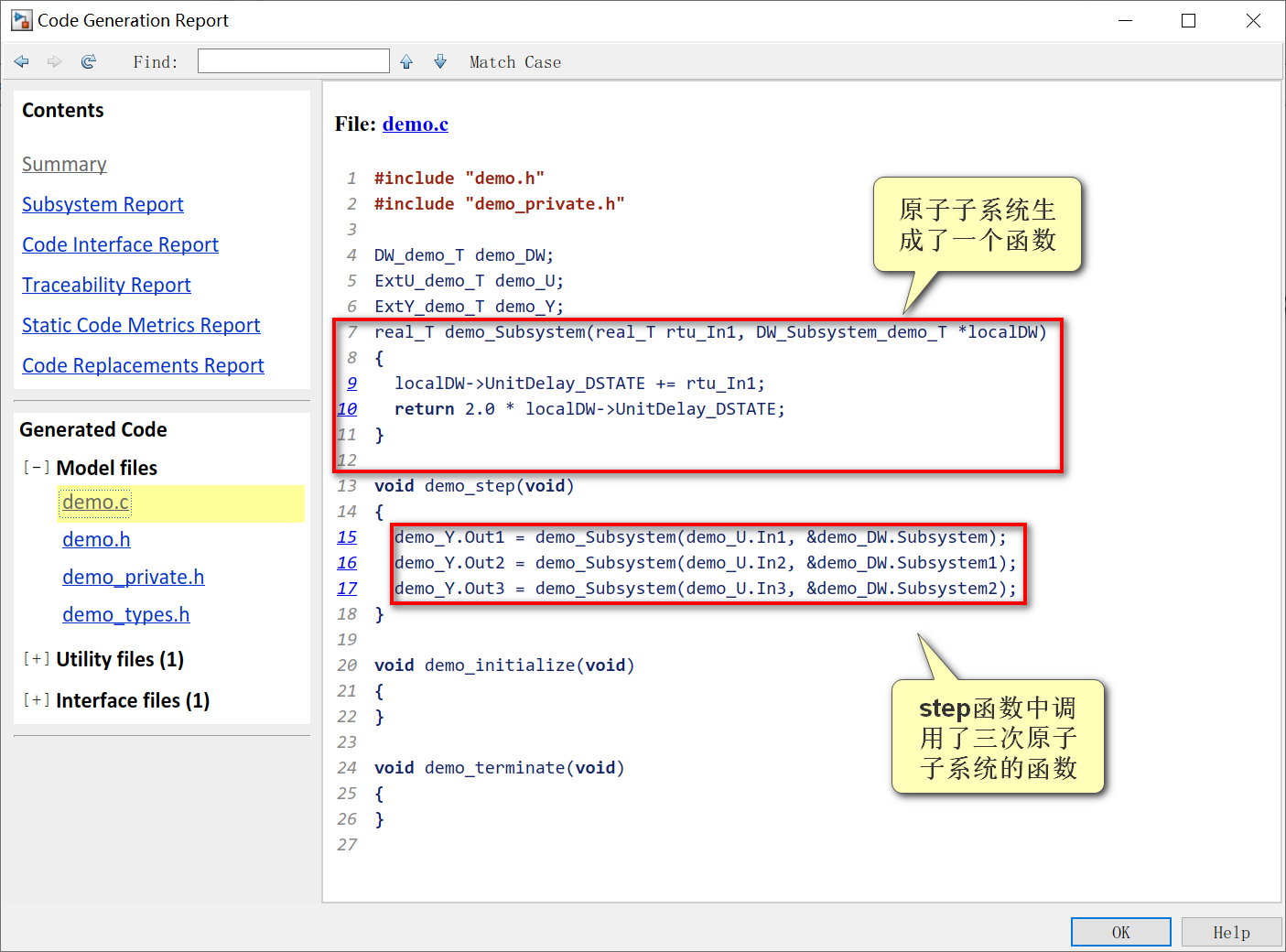Image resolution: width=1286 pixels, height=952 pixels.
Task: Click the demo_Y.Out2 assignment line
Action: (x=706, y=563)
